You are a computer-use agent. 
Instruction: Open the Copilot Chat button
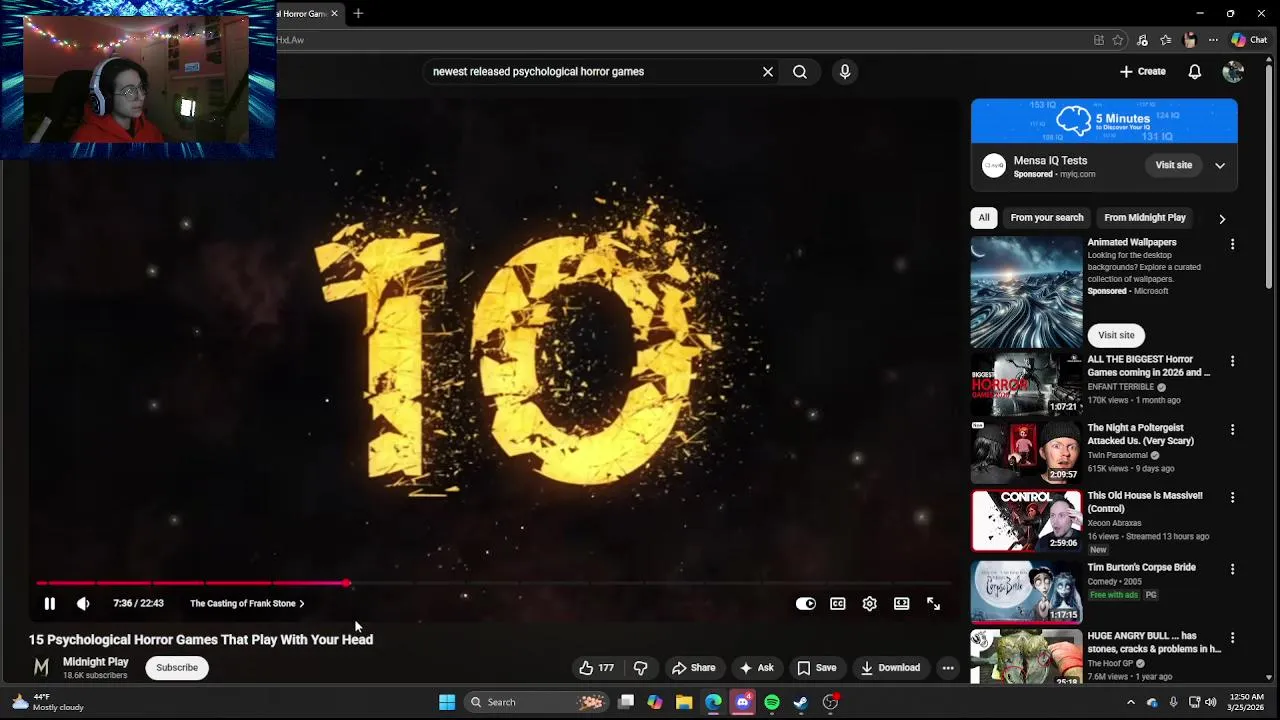pos(1249,40)
